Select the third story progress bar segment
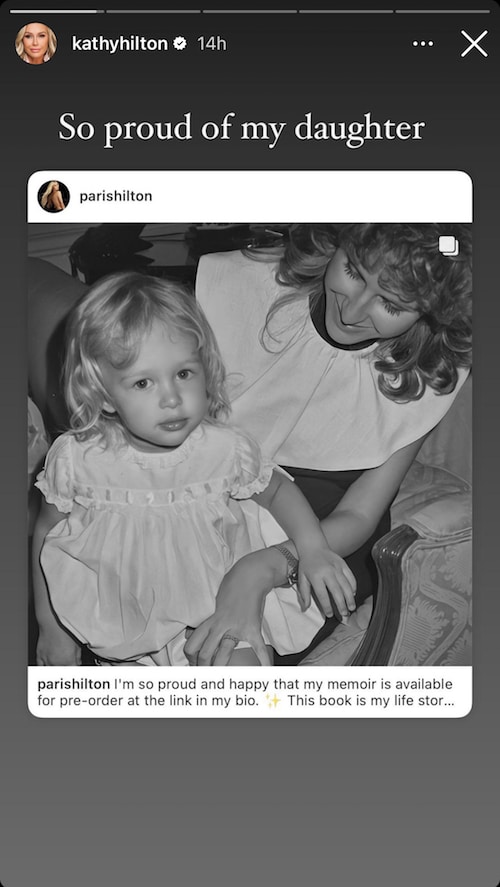The image size is (500, 887). [x=249, y=11]
